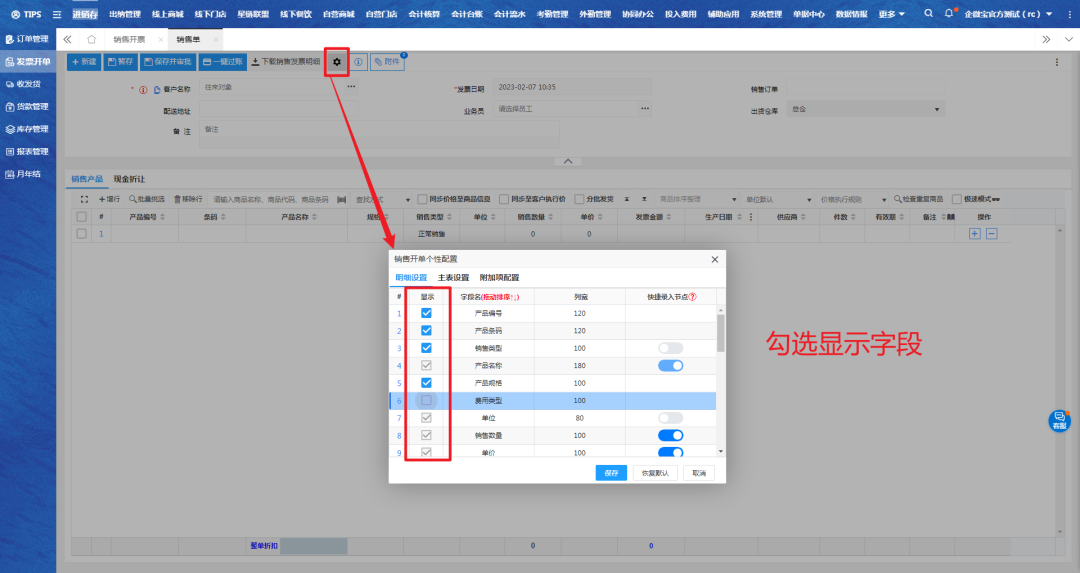Open the search magnifier in top bar
The height and width of the screenshot is (573, 1080).
point(929,14)
